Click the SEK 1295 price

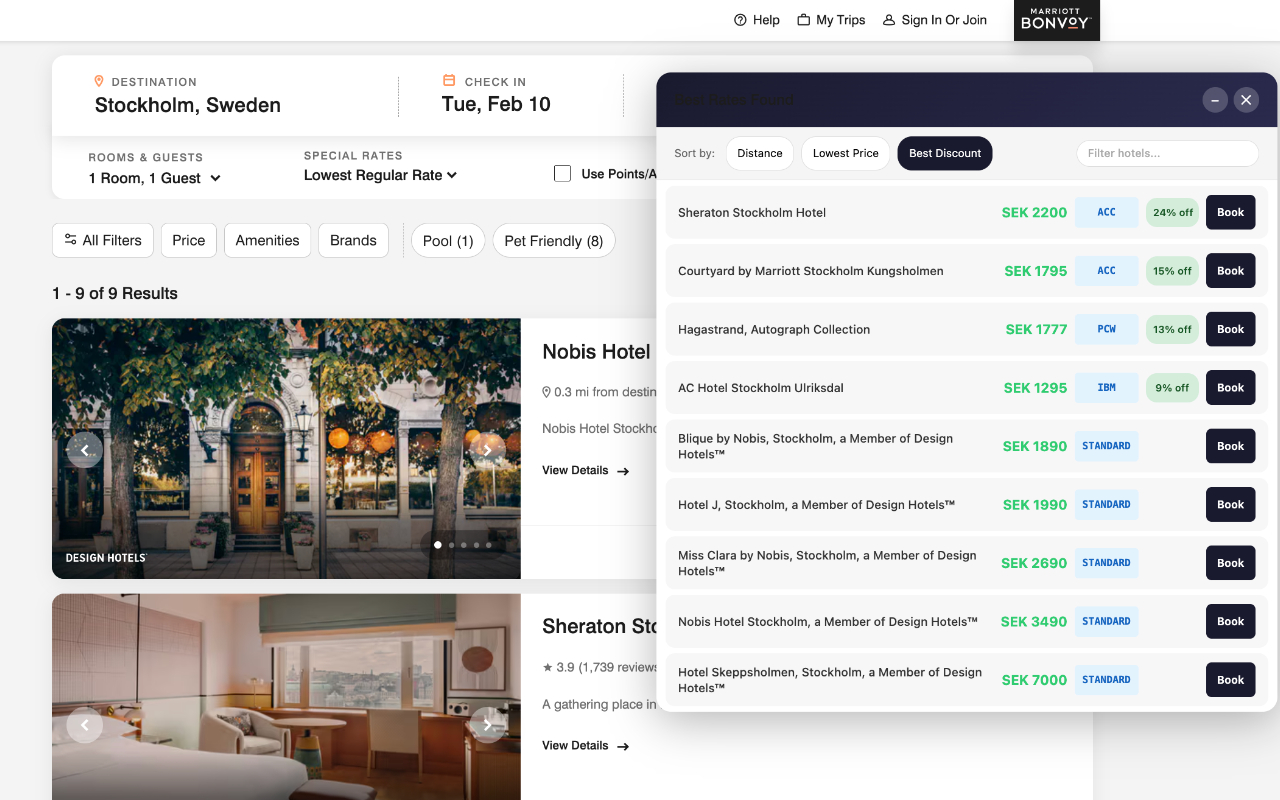click(1035, 388)
